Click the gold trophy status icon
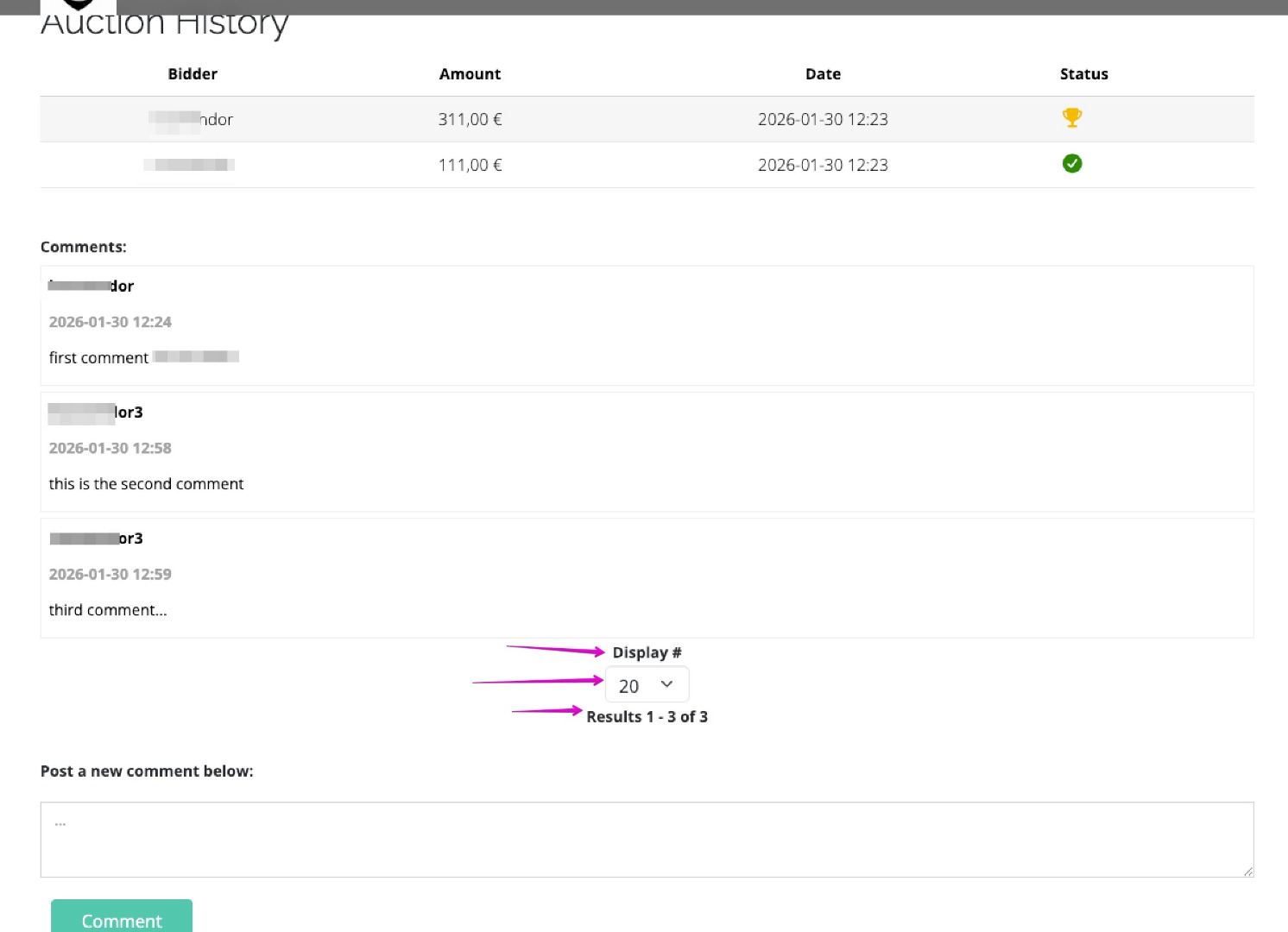 pyautogui.click(x=1071, y=117)
